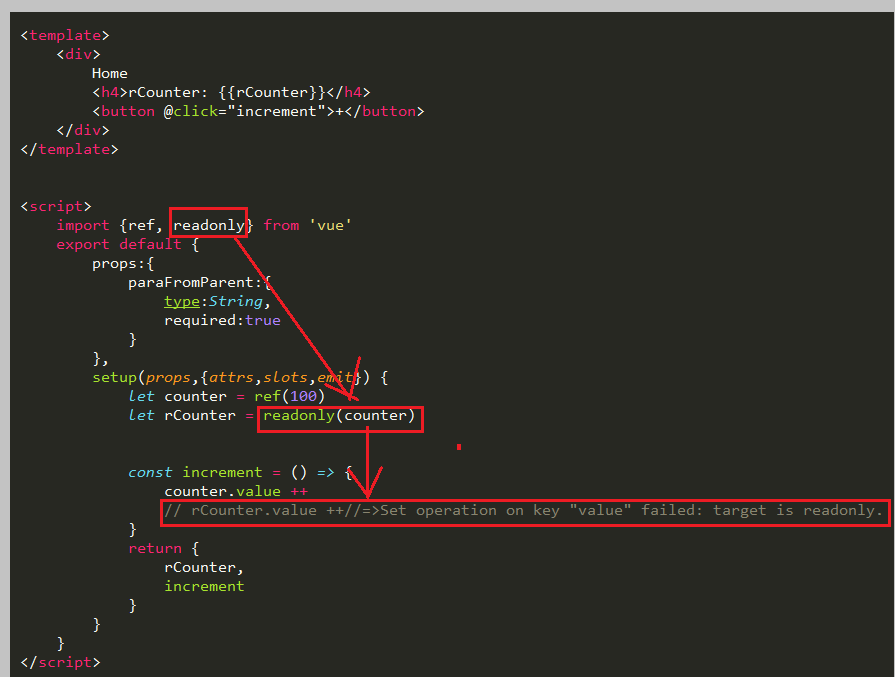Screen dimensions: 895x677
Task: Click the closing </script> tag
Action: pyautogui.click(x=60, y=662)
